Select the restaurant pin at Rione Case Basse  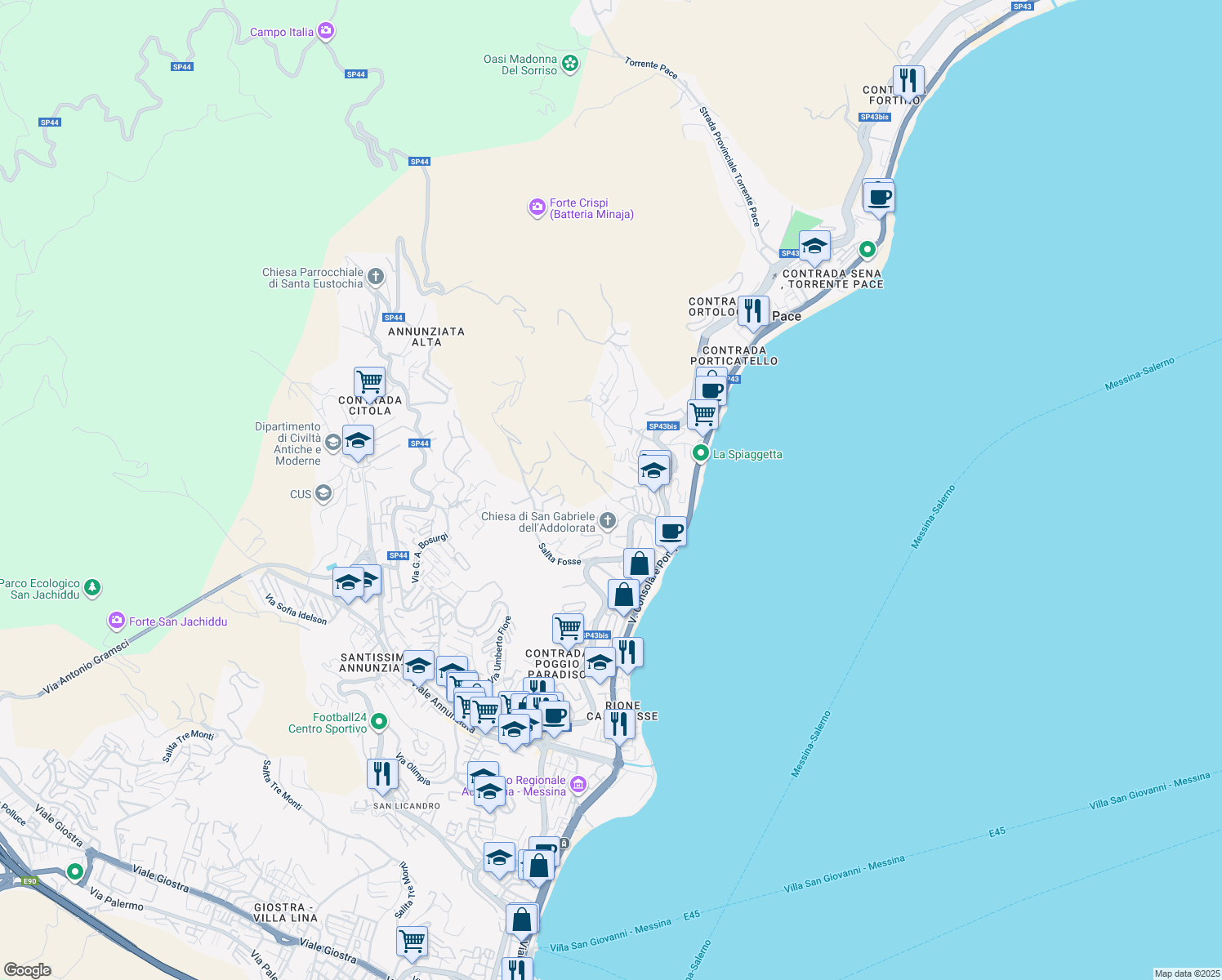619,724
